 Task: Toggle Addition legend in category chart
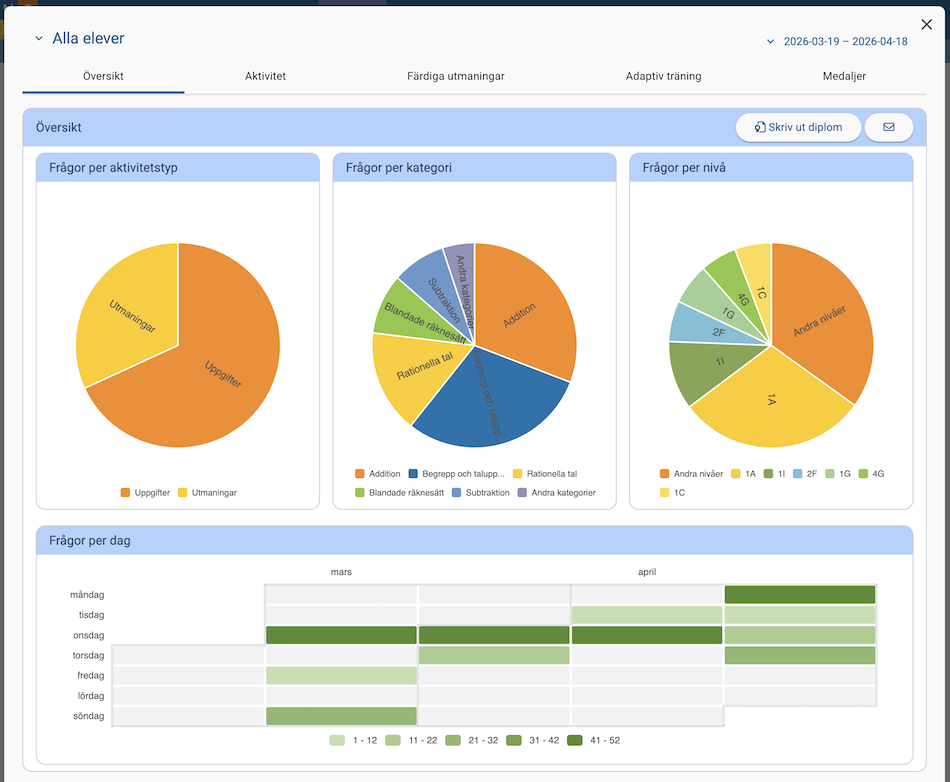coord(377,474)
